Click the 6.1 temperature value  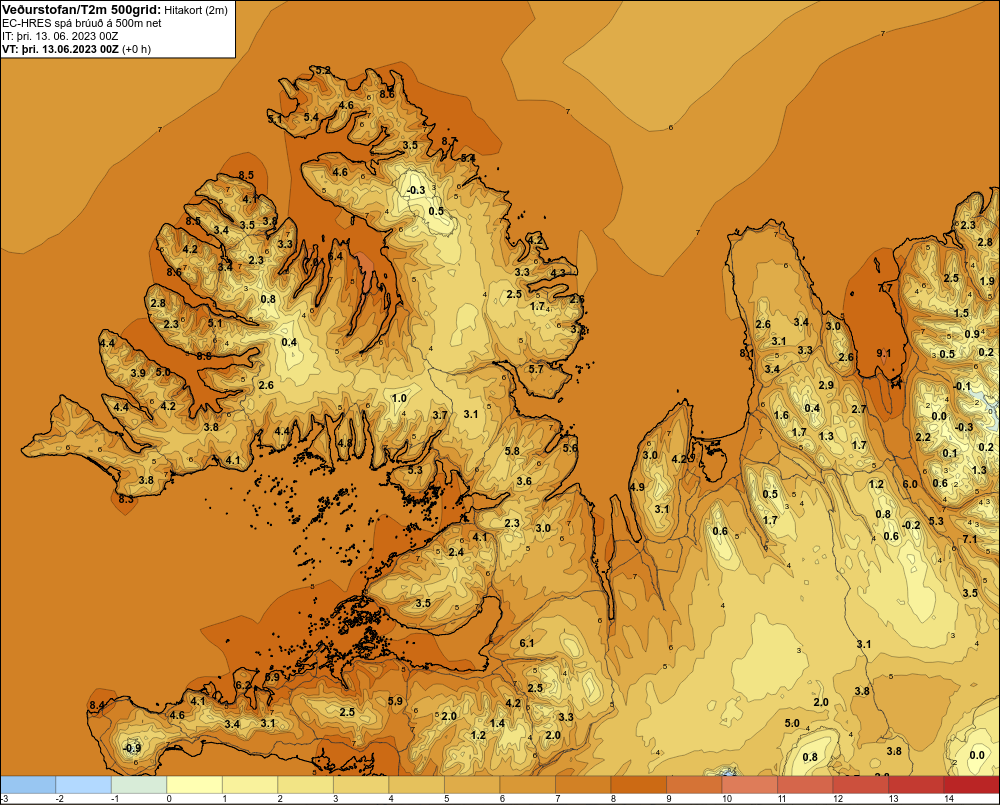527,643
